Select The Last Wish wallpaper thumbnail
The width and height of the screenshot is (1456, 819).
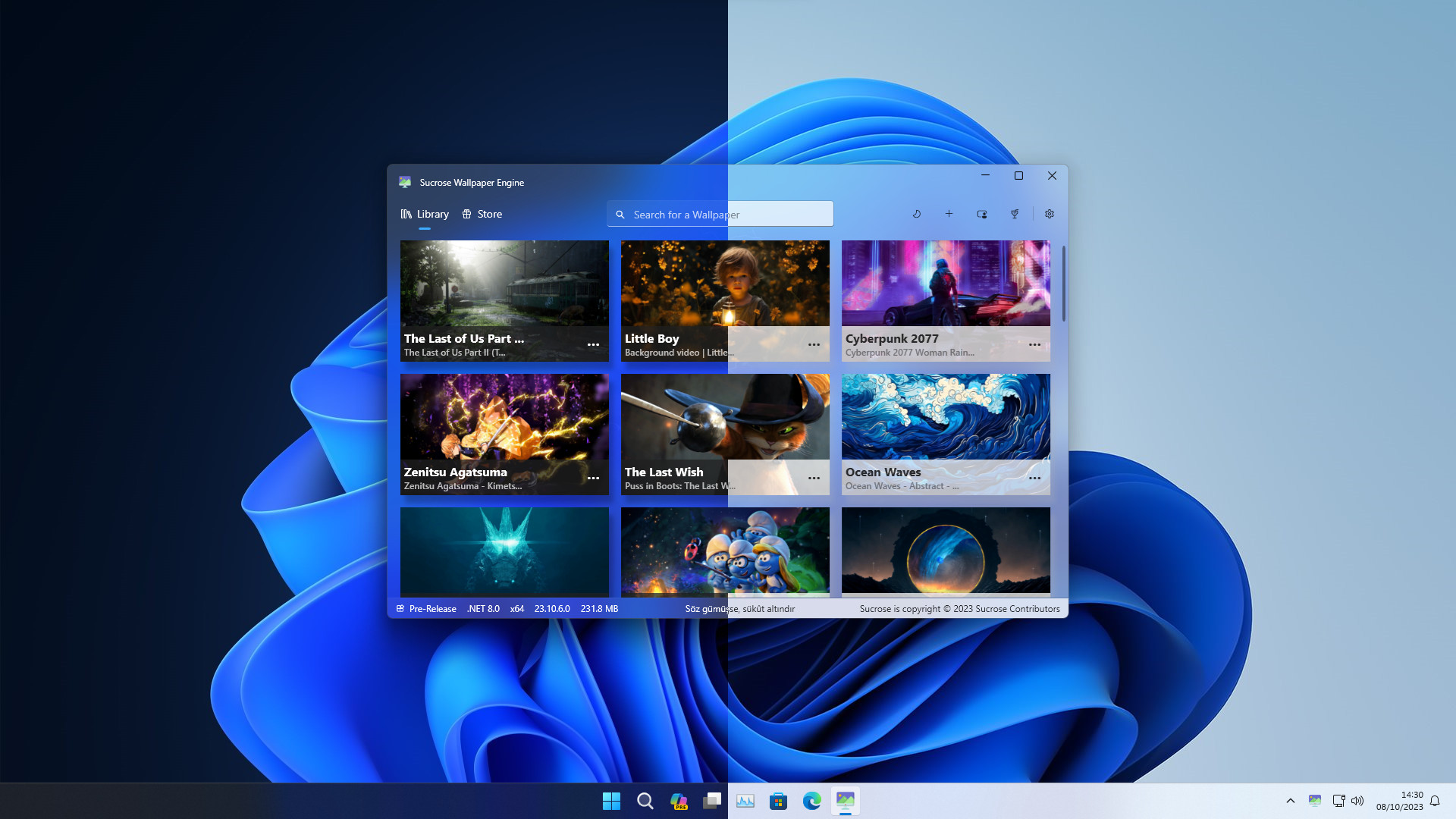pyautogui.click(x=725, y=417)
